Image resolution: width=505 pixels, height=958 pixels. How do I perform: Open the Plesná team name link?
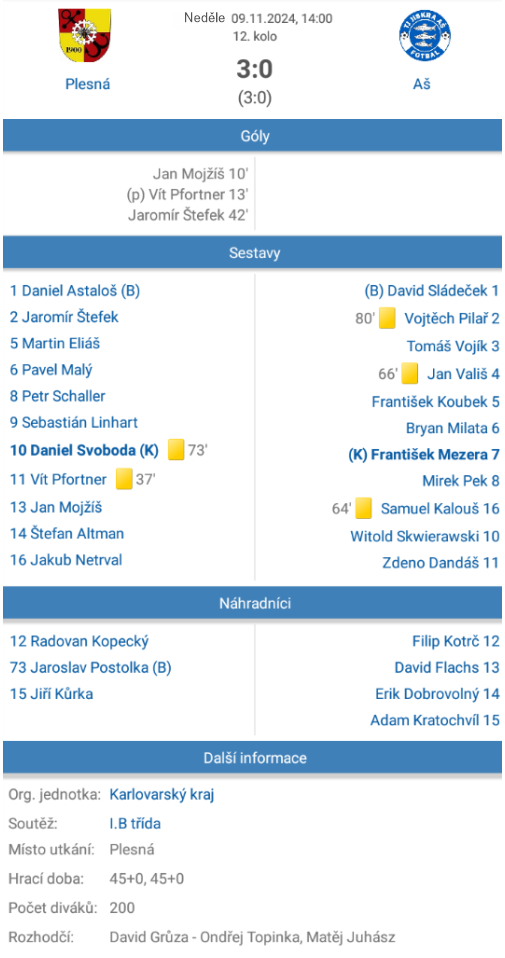[88, 84]
